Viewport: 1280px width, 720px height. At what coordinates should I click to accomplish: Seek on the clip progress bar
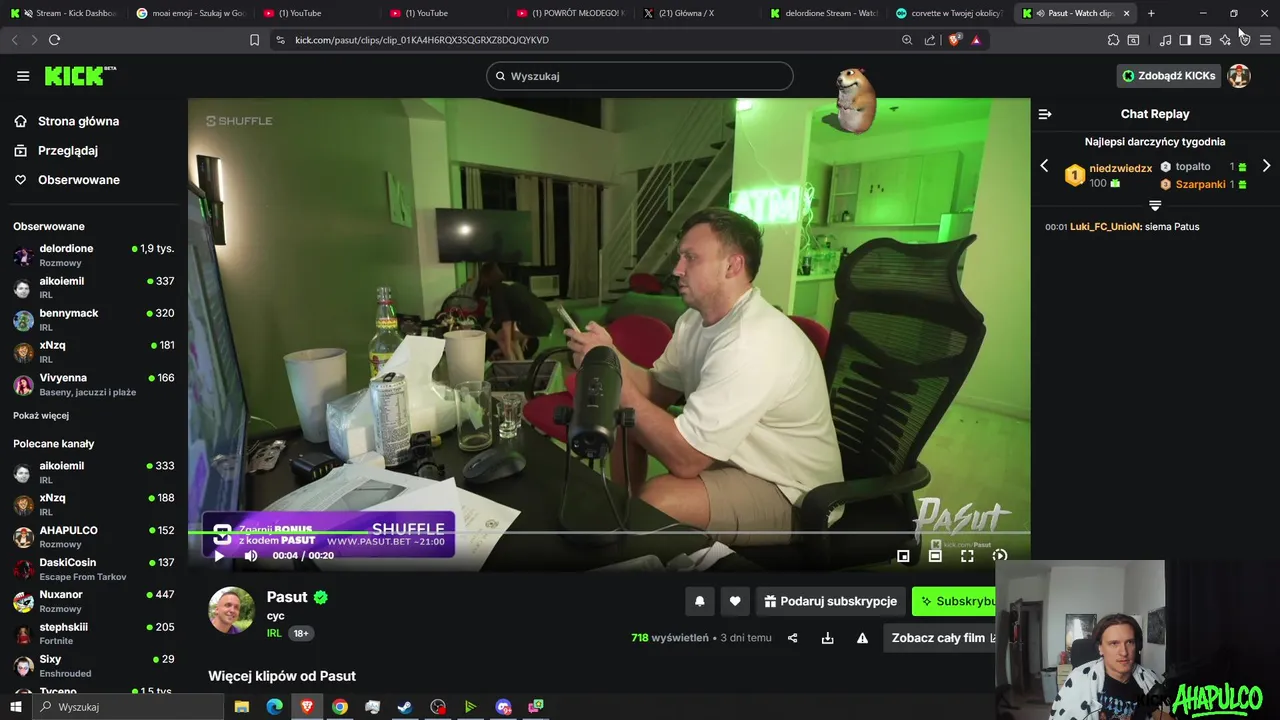(609, 533)
